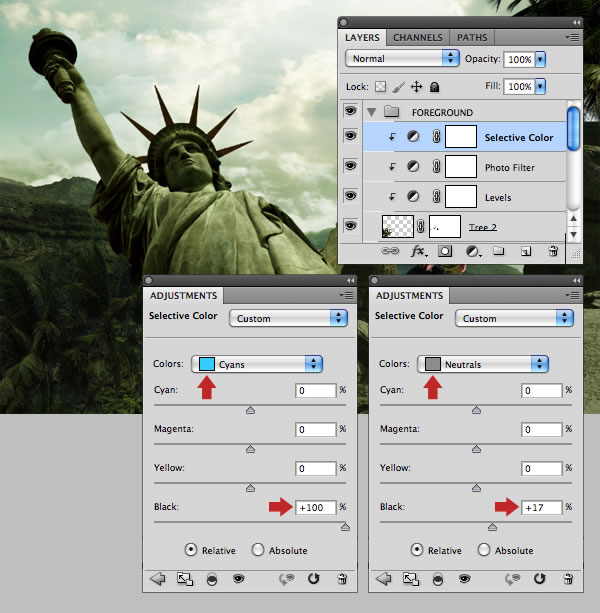This screenshot has width=600, height=613.
Task: Clip to layer icon in Neutrals adjustments panel
Action: [x=437, y=579]
